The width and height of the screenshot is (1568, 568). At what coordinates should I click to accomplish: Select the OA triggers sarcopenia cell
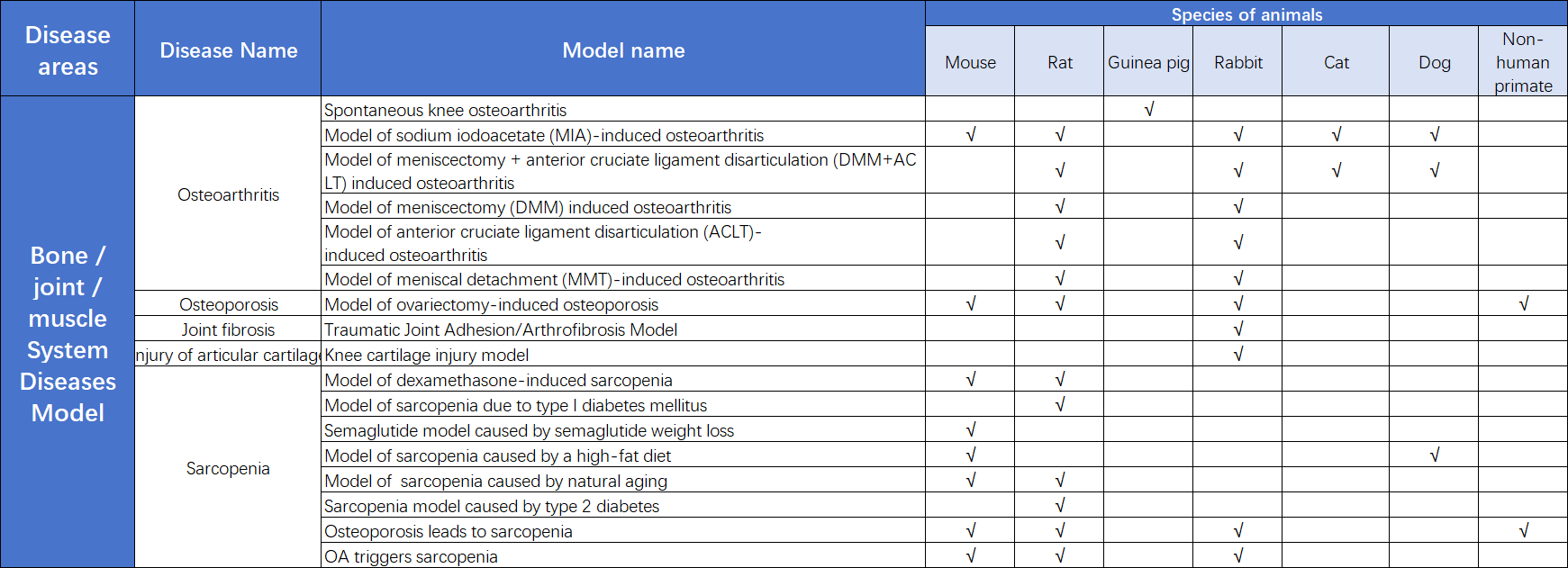[411, 556]
